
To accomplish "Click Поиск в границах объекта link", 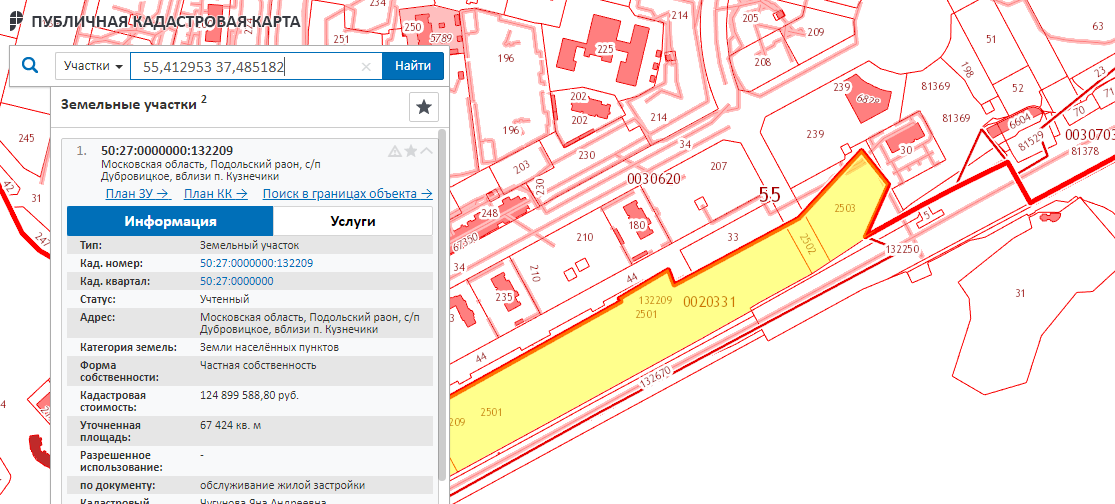I will pos(347,194).
